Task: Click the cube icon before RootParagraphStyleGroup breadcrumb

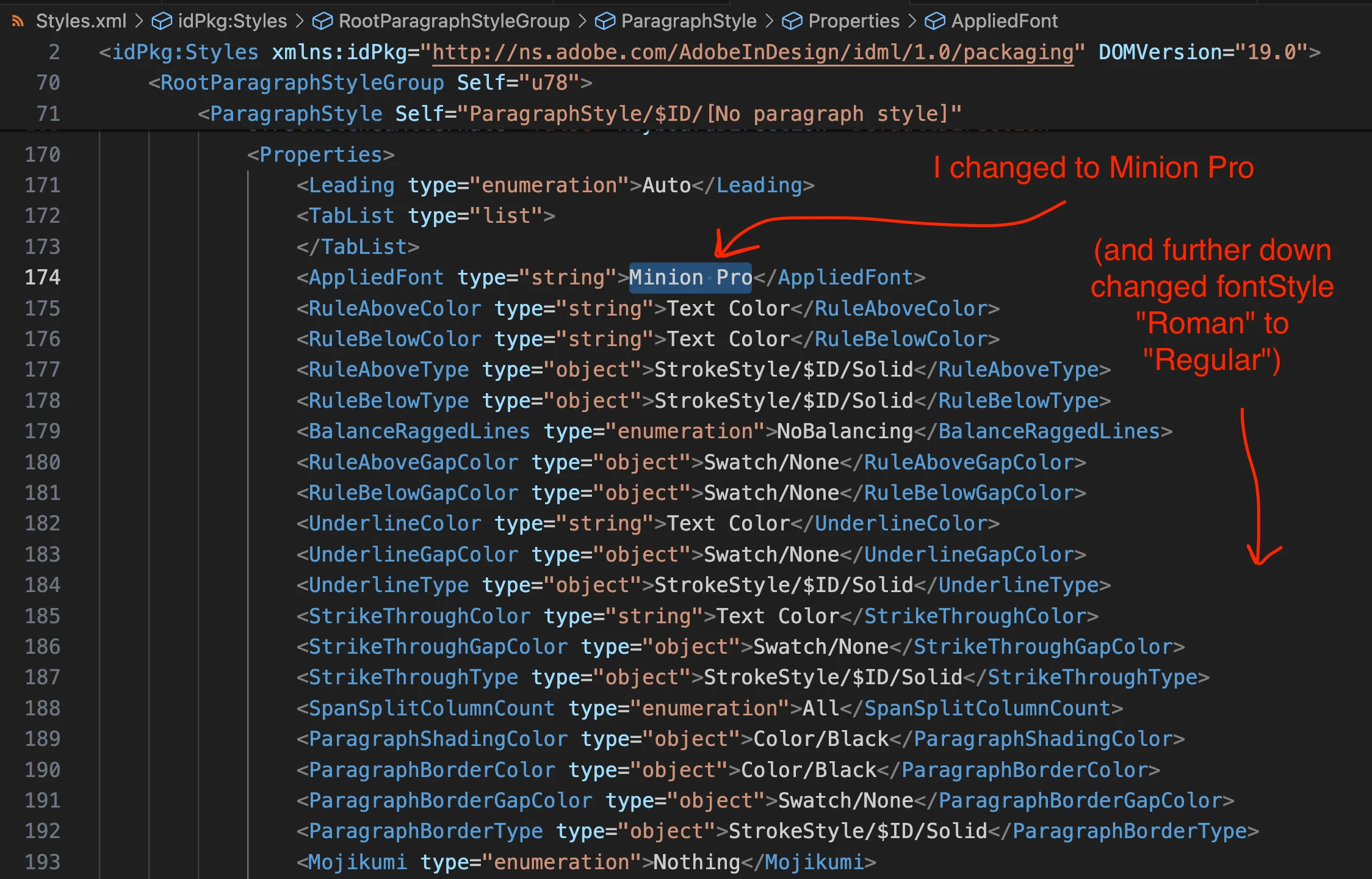Action: [x=322, y=21]
